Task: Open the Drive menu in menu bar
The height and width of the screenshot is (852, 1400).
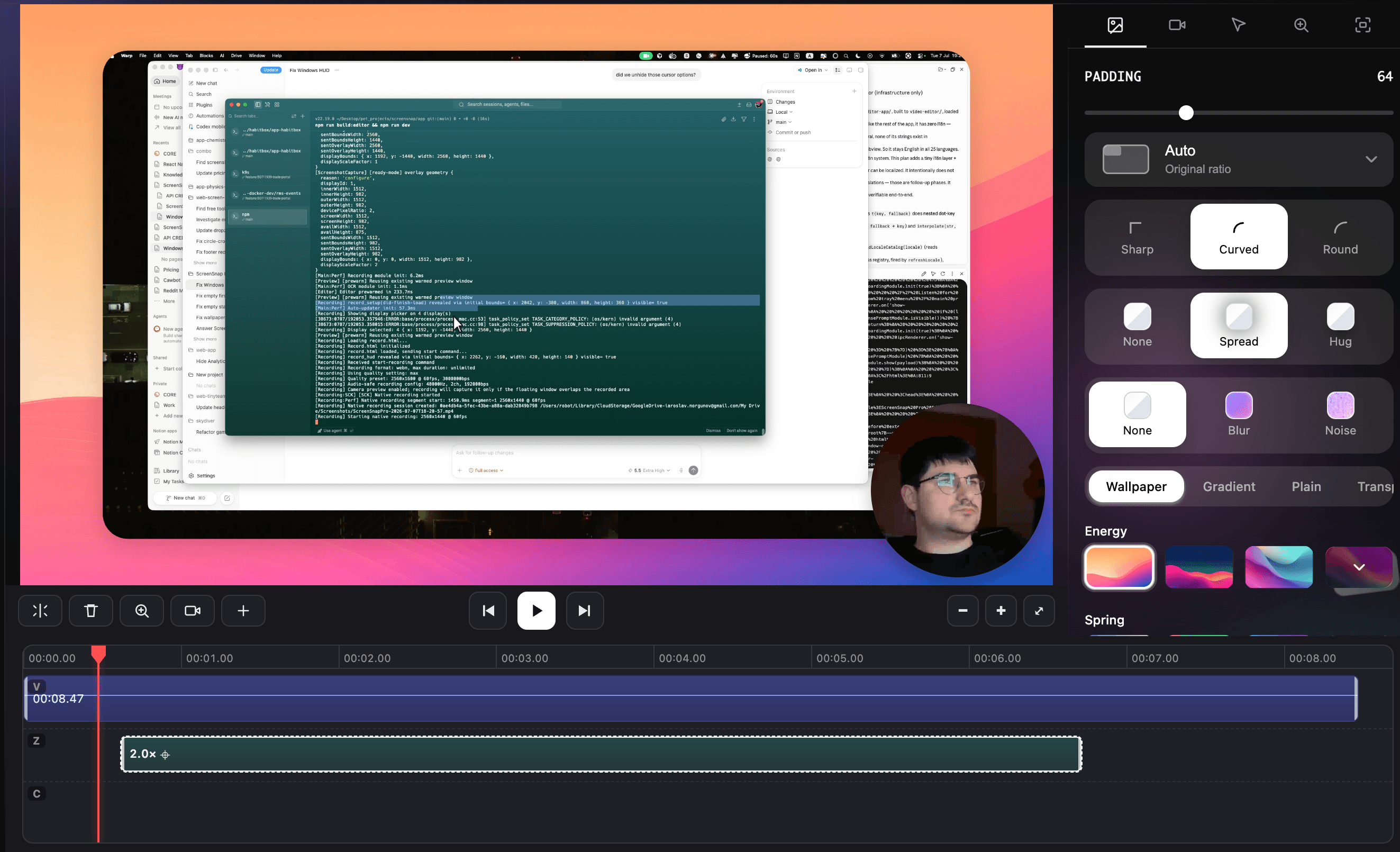Action: click(237, 56)
